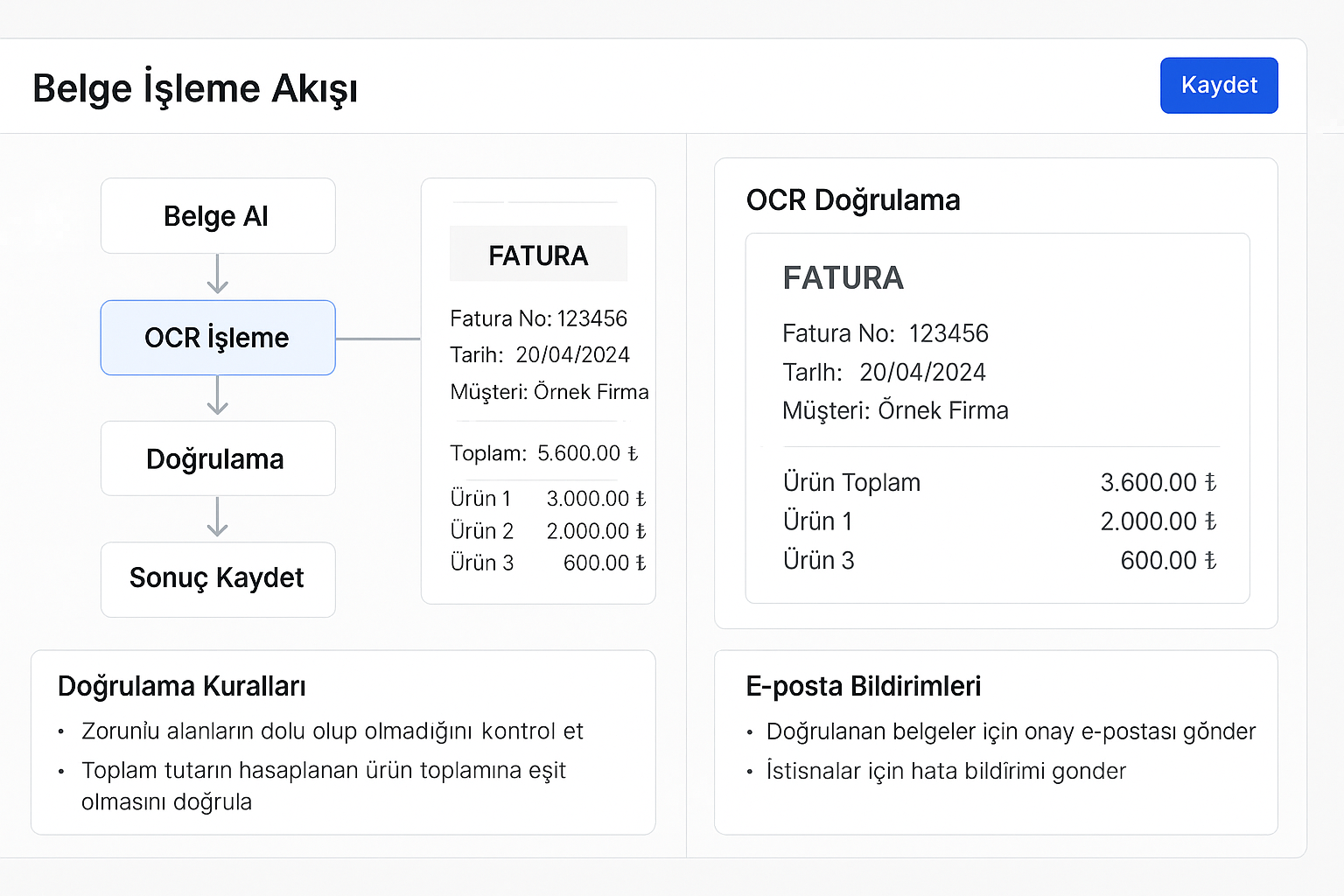Image resolution: width=1344 pixels, height=896 pixels.
Task: Click the arrow connecting OCR İşleme to Doğrulama
Action: (217, 398)
